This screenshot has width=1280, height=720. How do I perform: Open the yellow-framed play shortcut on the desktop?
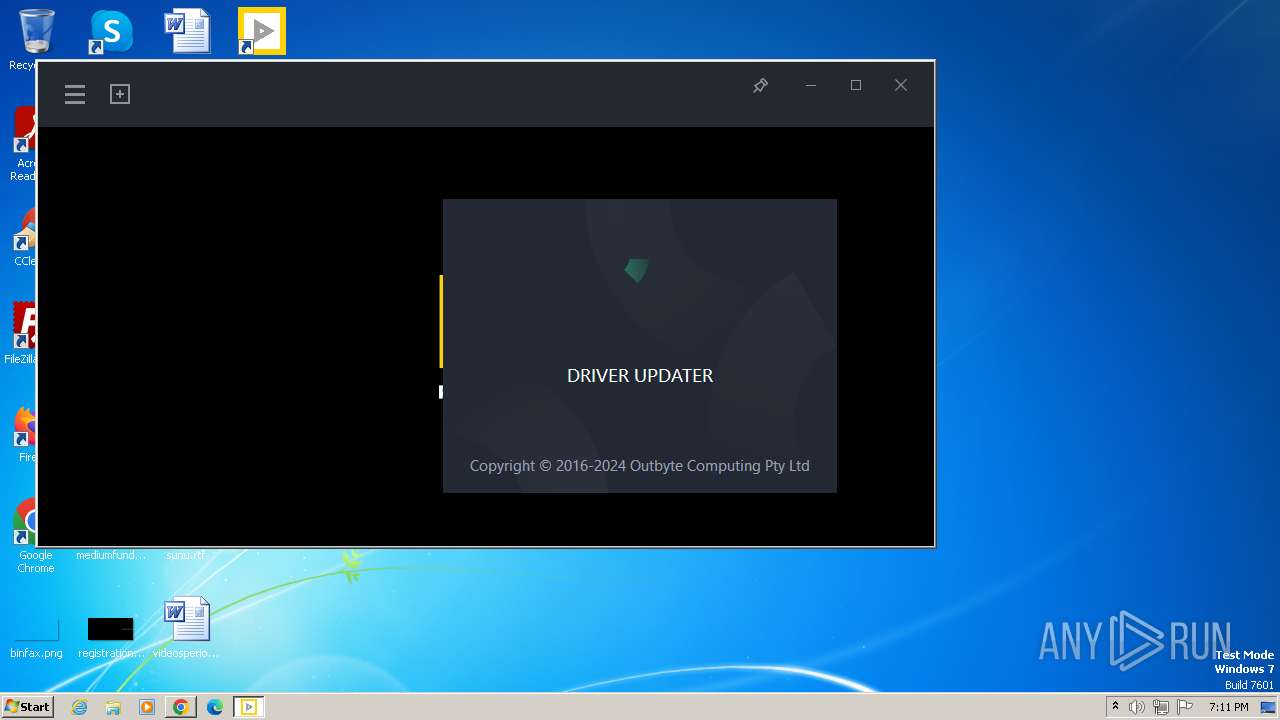[x=262, y=31]
